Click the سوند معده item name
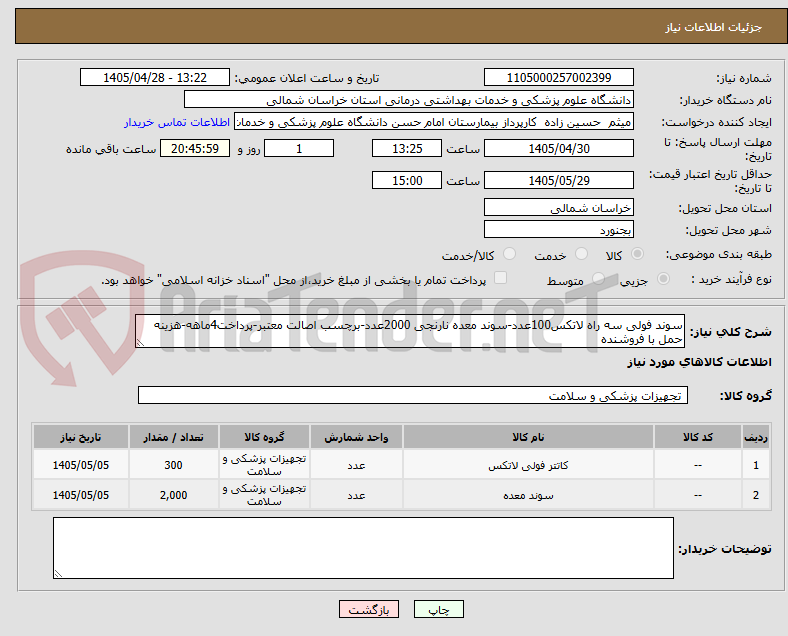The height and width of the screenshot is (636, 788). click(x=528, y=495)
